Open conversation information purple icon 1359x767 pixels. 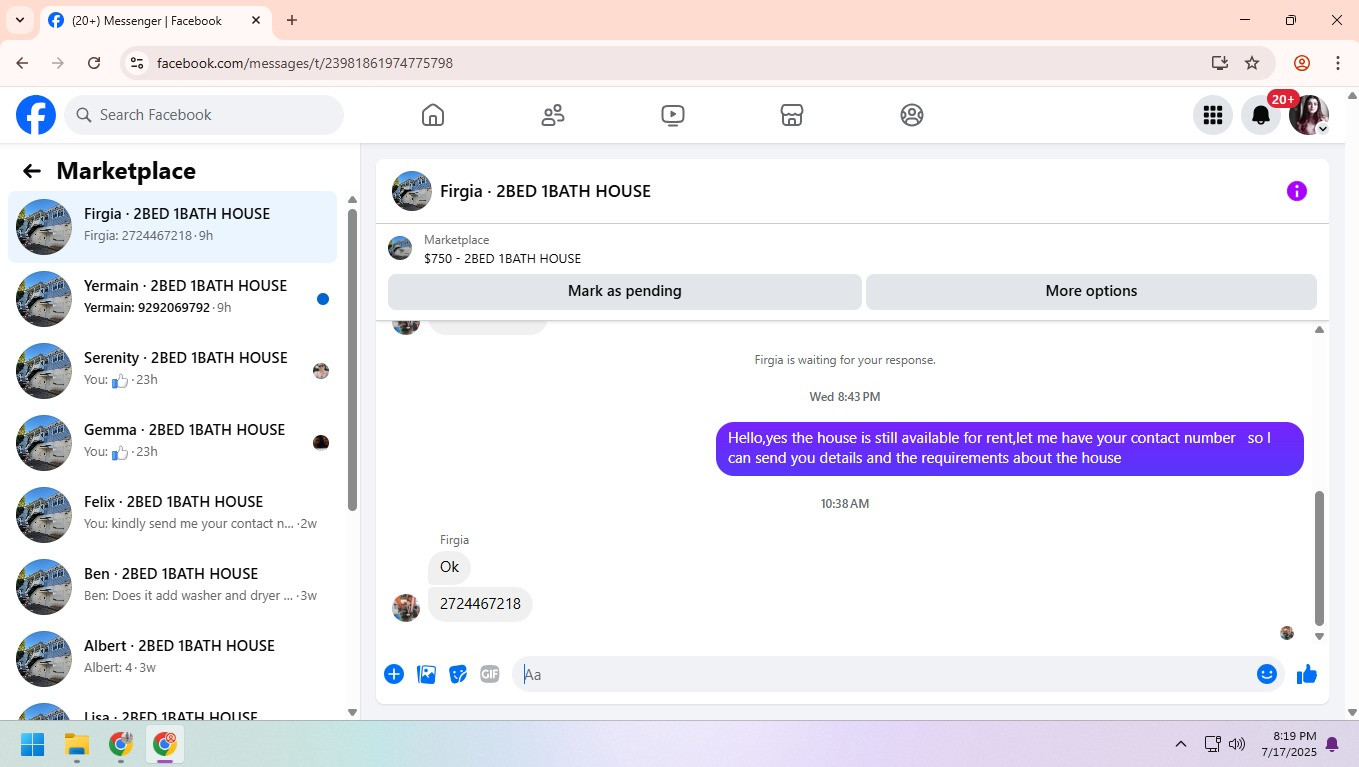pos(1297,191)
